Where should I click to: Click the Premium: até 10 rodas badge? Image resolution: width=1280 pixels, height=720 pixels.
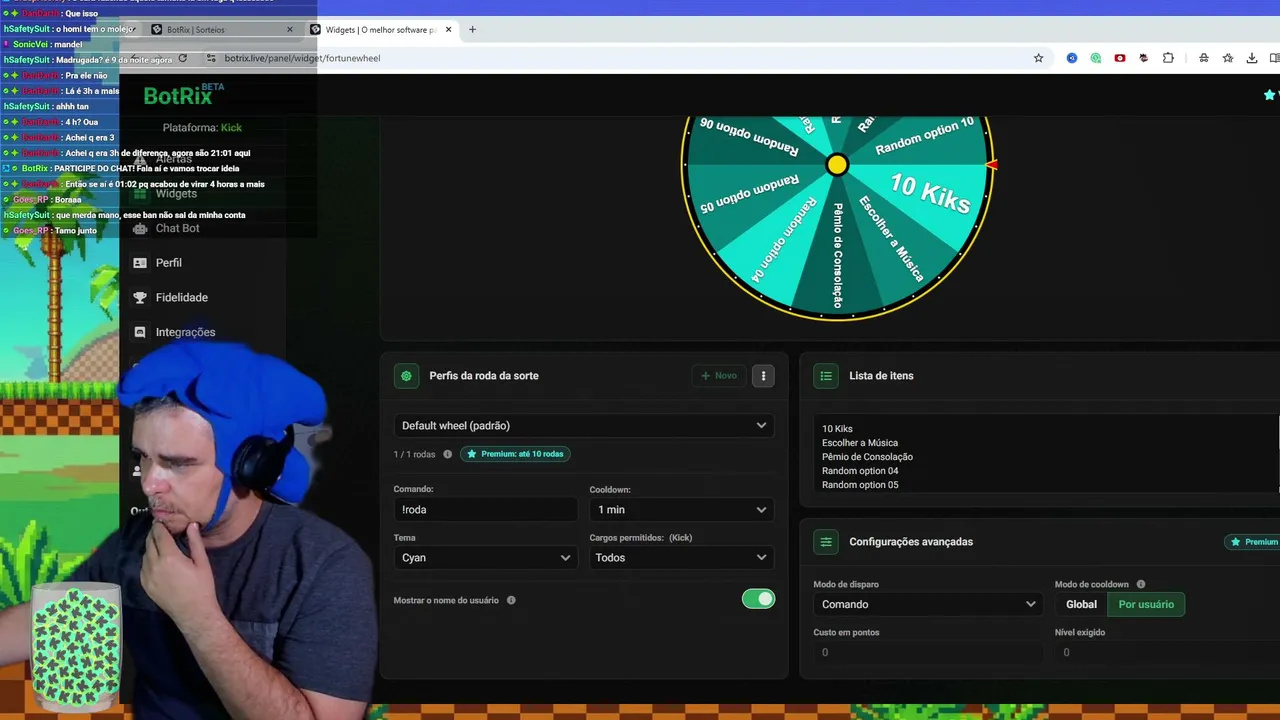515,454
